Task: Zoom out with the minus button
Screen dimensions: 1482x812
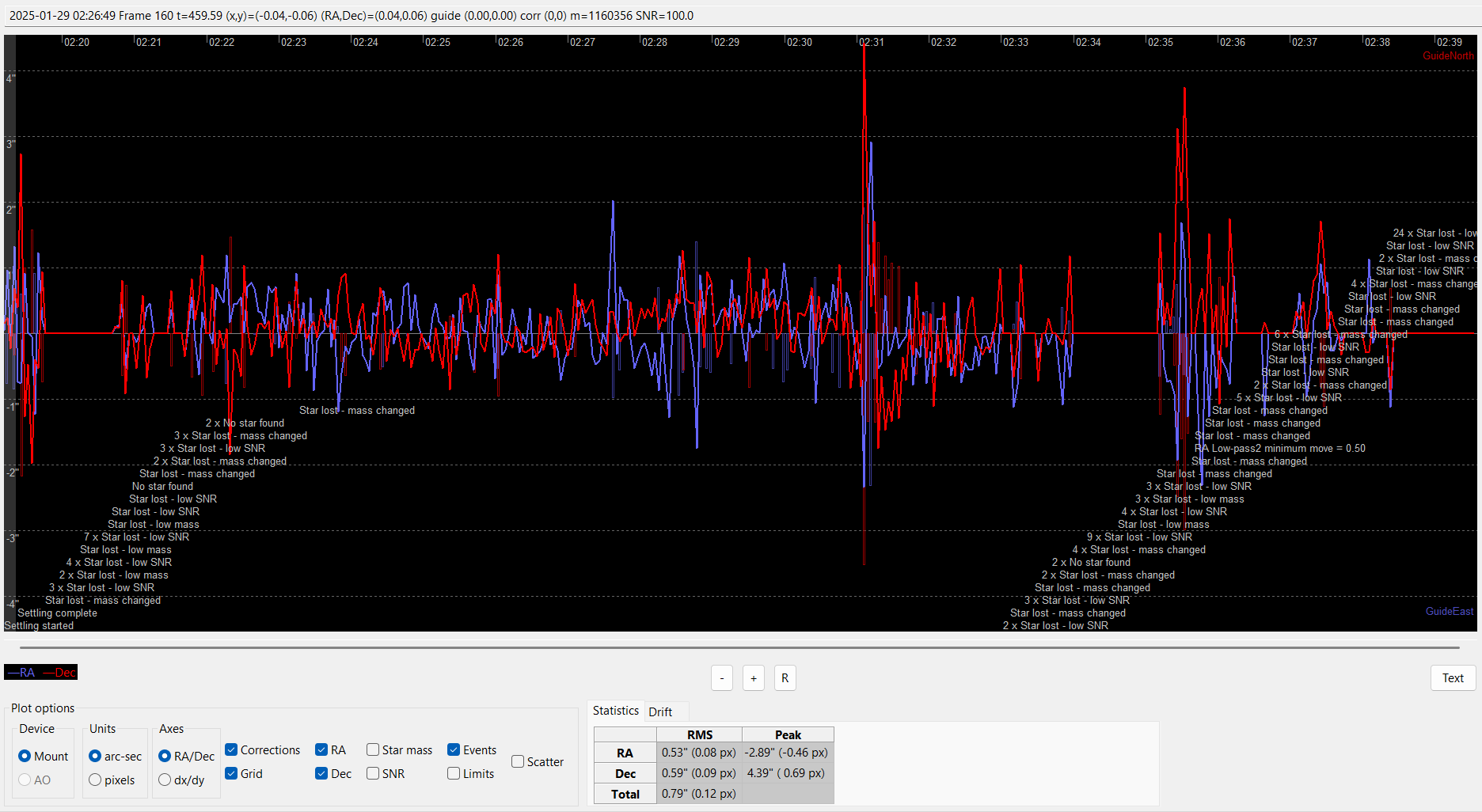Action: 722,678
